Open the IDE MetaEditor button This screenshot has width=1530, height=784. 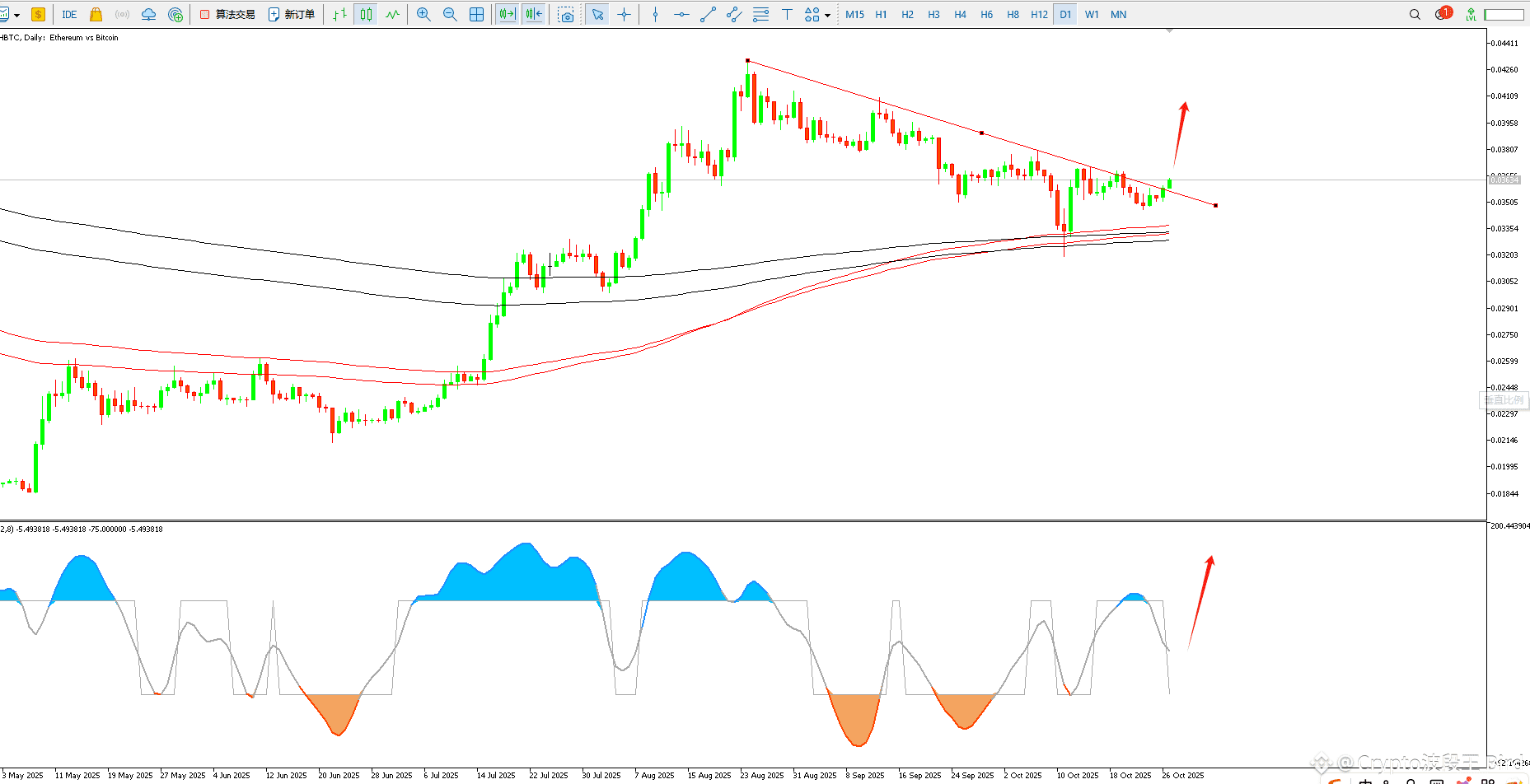(69, 14)
